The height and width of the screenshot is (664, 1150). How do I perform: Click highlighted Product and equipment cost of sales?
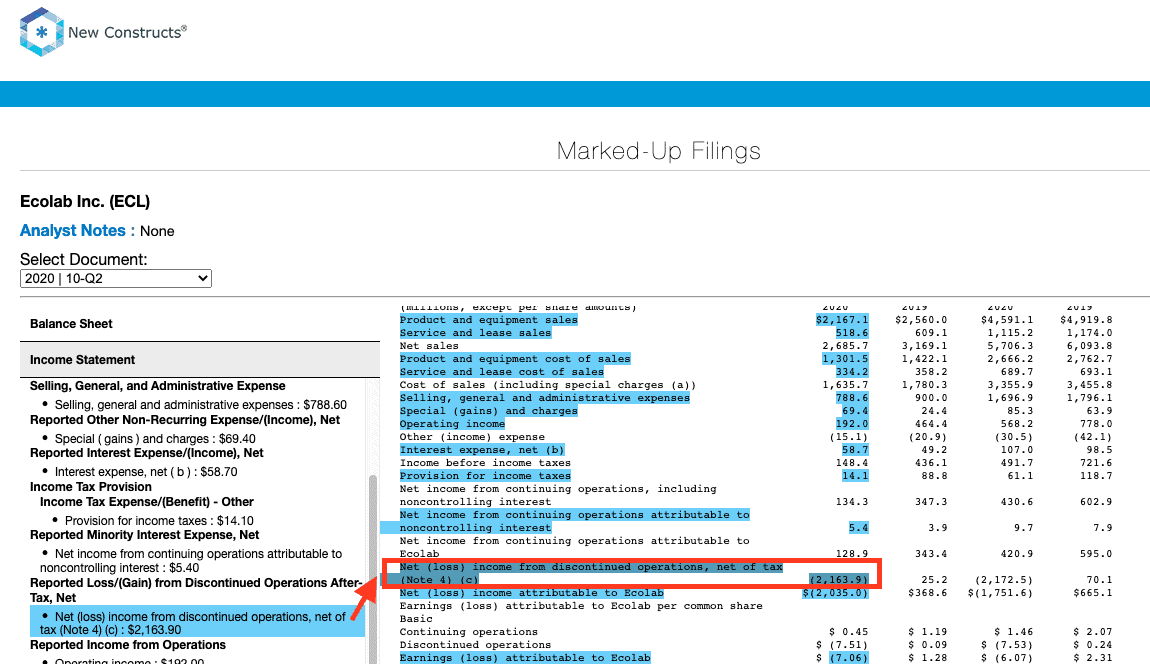(515, 359)
